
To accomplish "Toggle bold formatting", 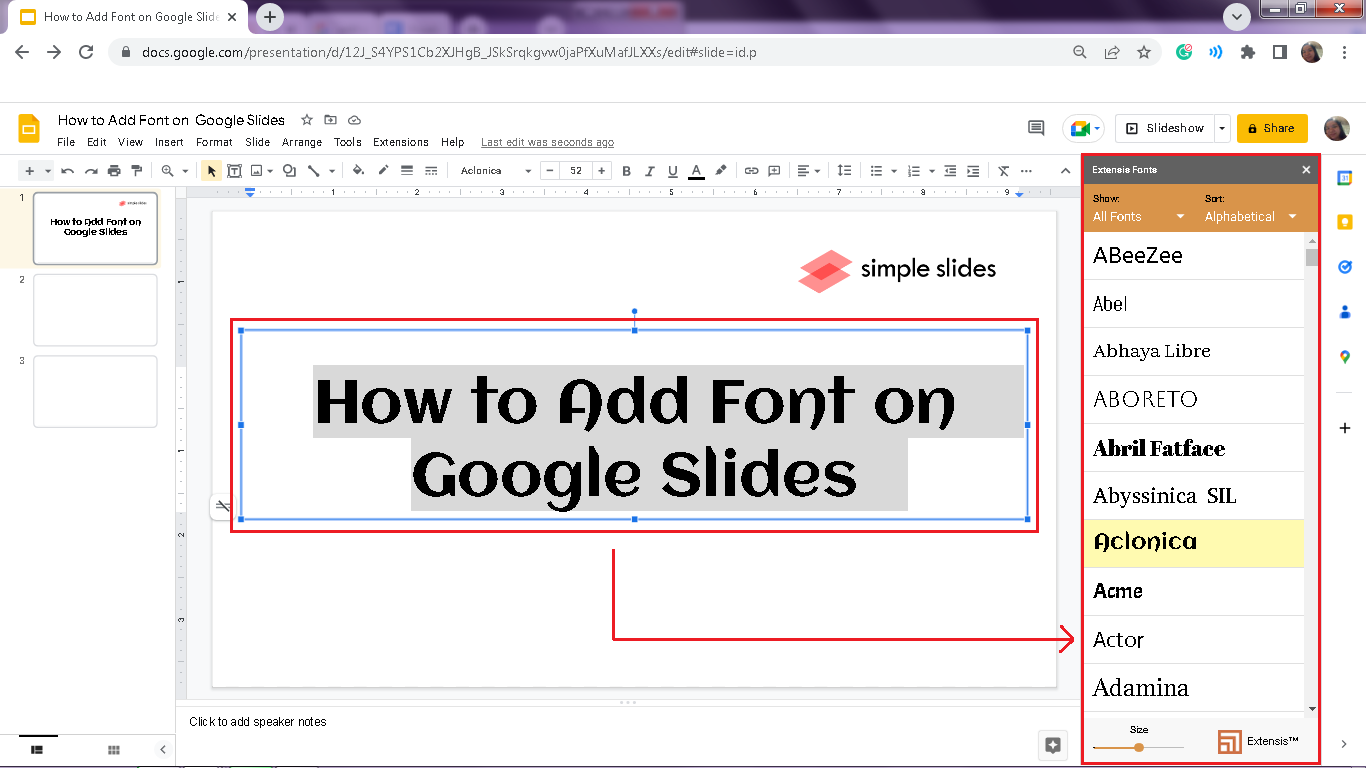I will point(626,170).
